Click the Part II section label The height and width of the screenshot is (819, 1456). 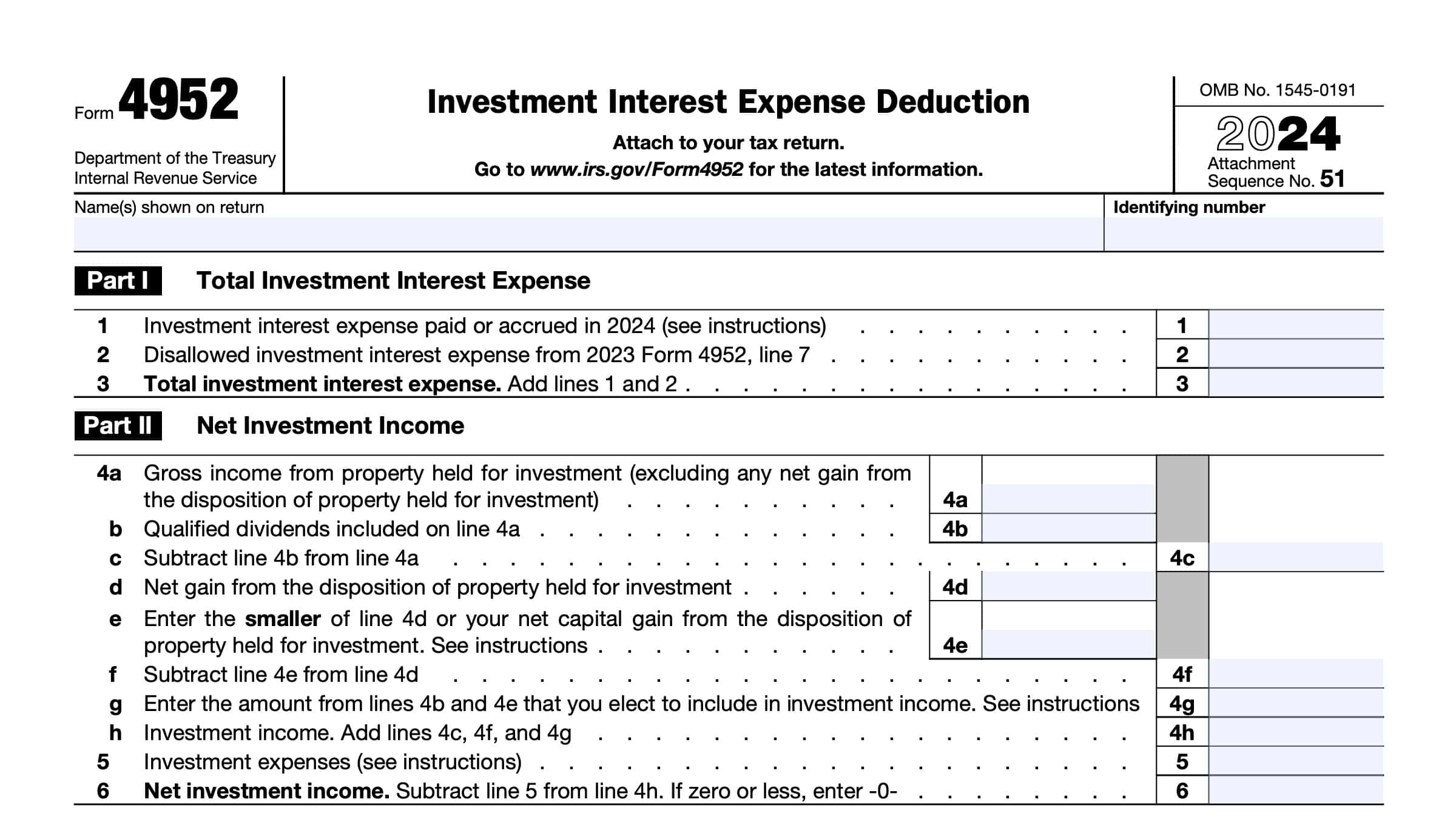tap(118, 426)
